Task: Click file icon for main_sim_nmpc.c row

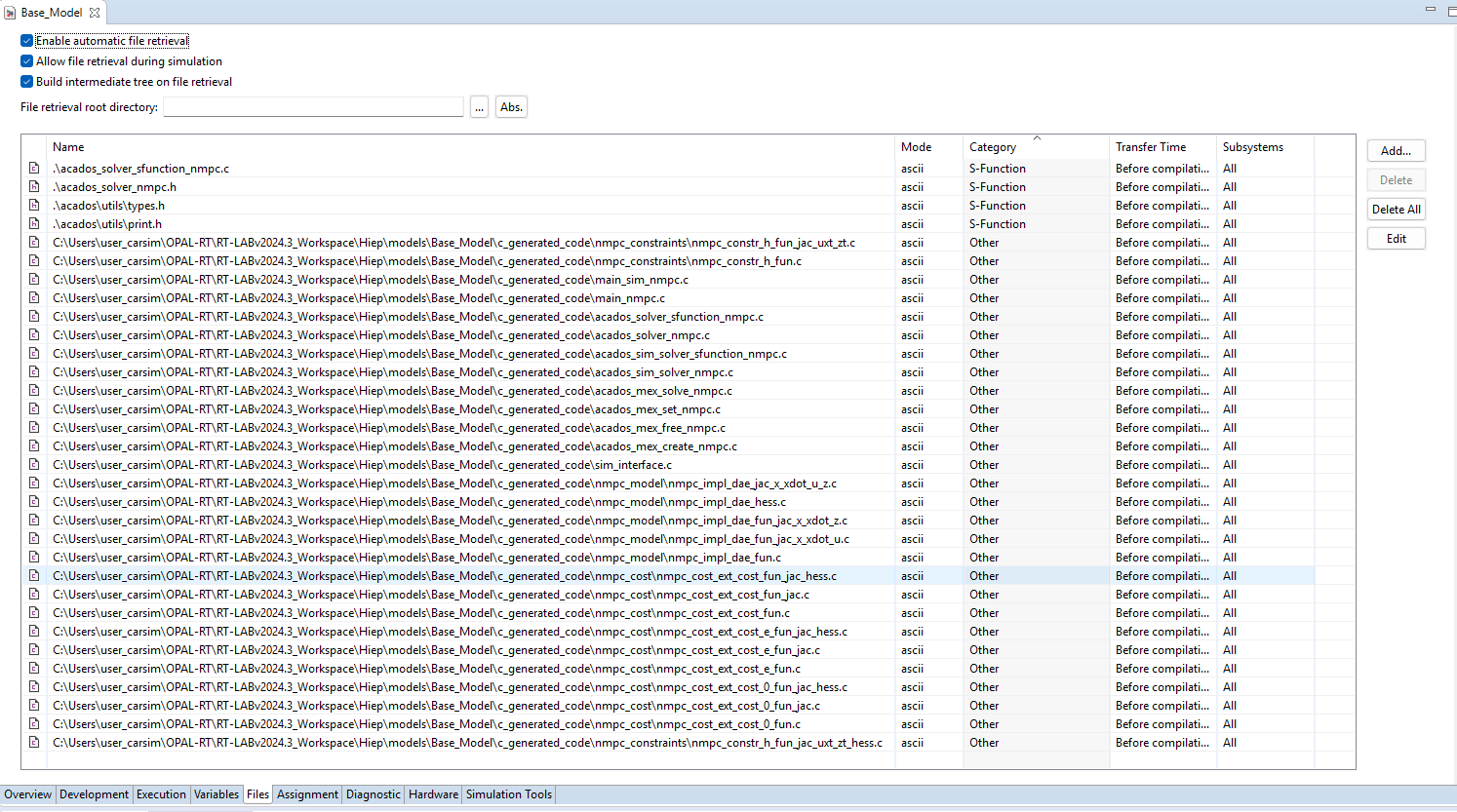Action: pos(34,280)
